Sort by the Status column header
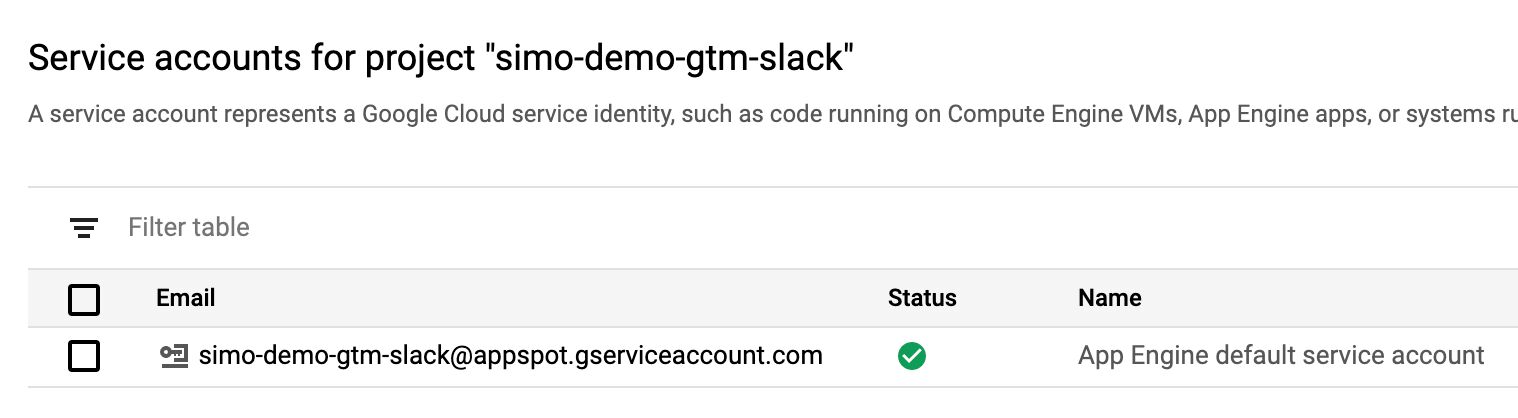 pos(922,298)
